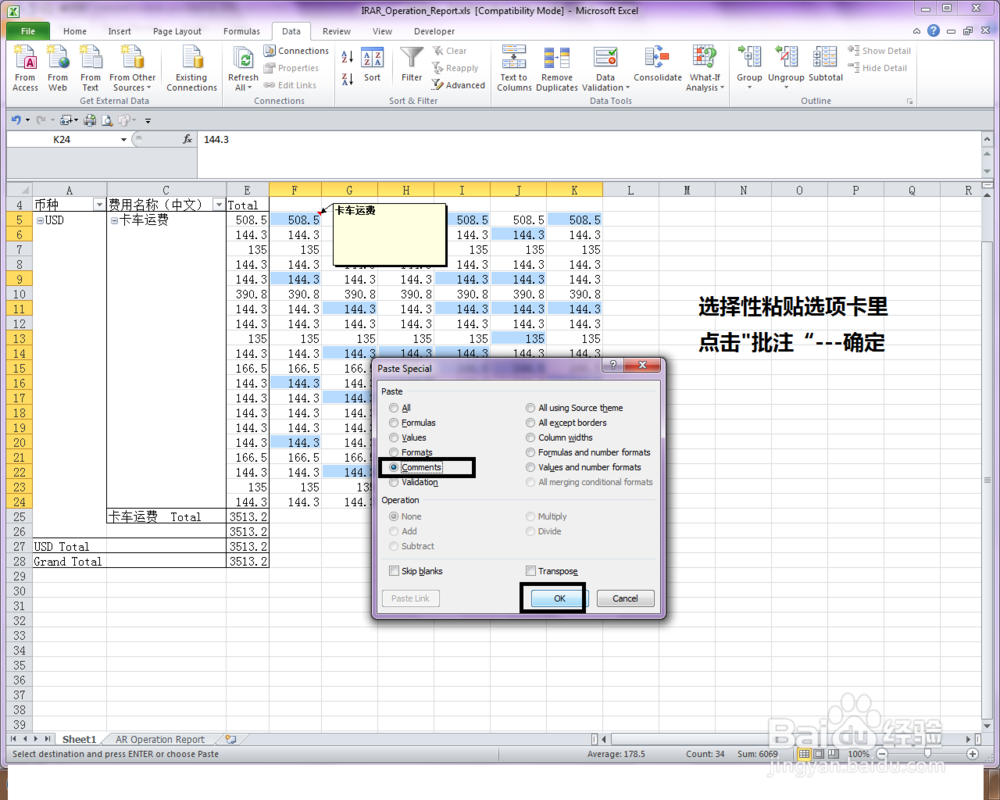Click the Zoom in plus button
1000x800 pixels.
[973, 754]
